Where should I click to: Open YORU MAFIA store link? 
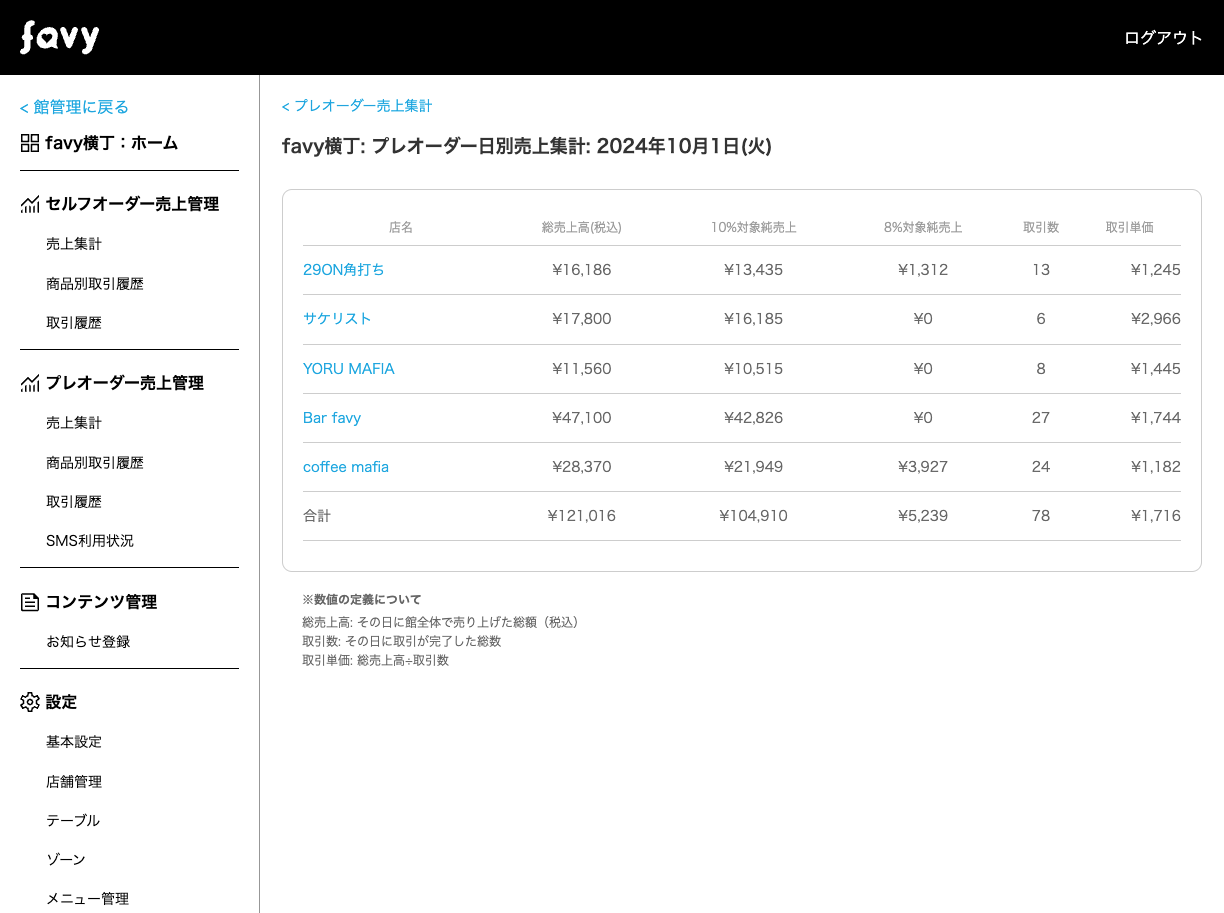pos(349,369)
